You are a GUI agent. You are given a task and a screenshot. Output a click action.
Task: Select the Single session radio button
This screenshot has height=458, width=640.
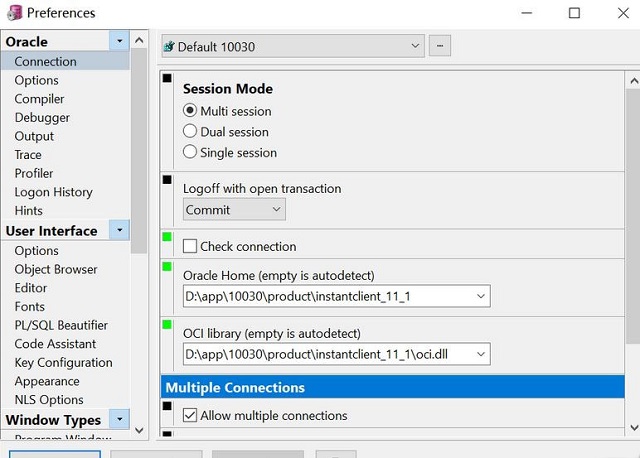point(190,152)
